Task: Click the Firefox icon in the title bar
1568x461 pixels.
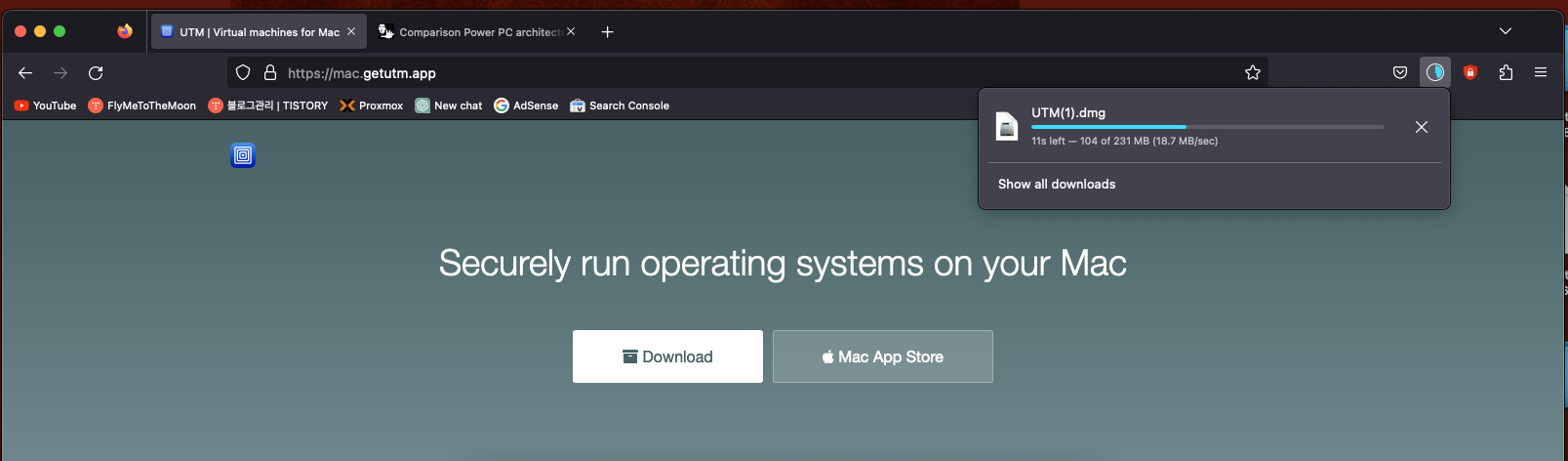Action: 125,31
